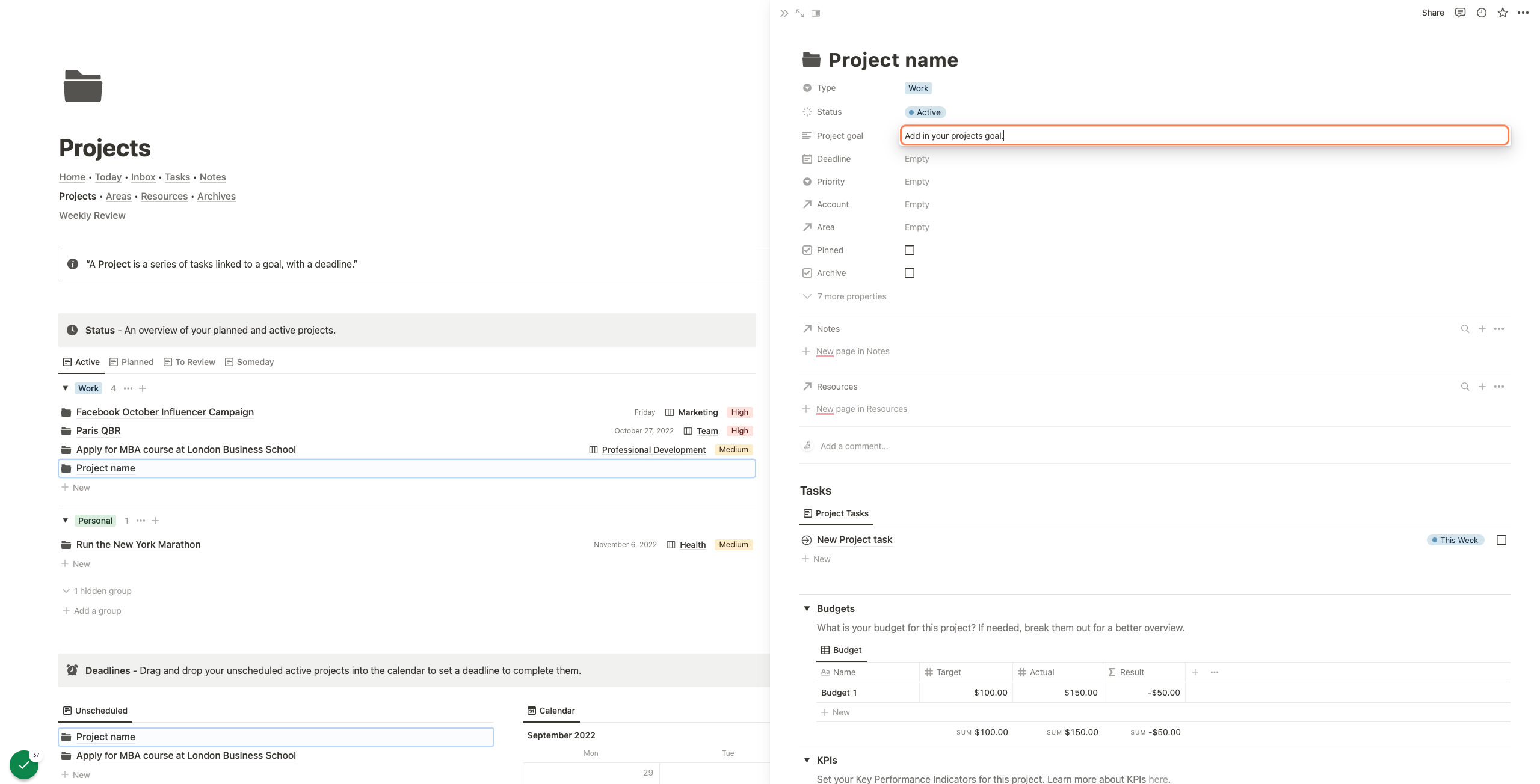Open the Personal group options menu

pos(141,521)
